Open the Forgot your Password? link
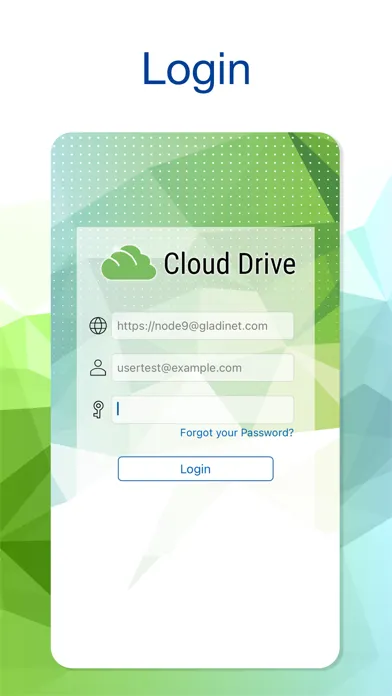This screenshot has width=392, height=696. [x=237, y=433]
